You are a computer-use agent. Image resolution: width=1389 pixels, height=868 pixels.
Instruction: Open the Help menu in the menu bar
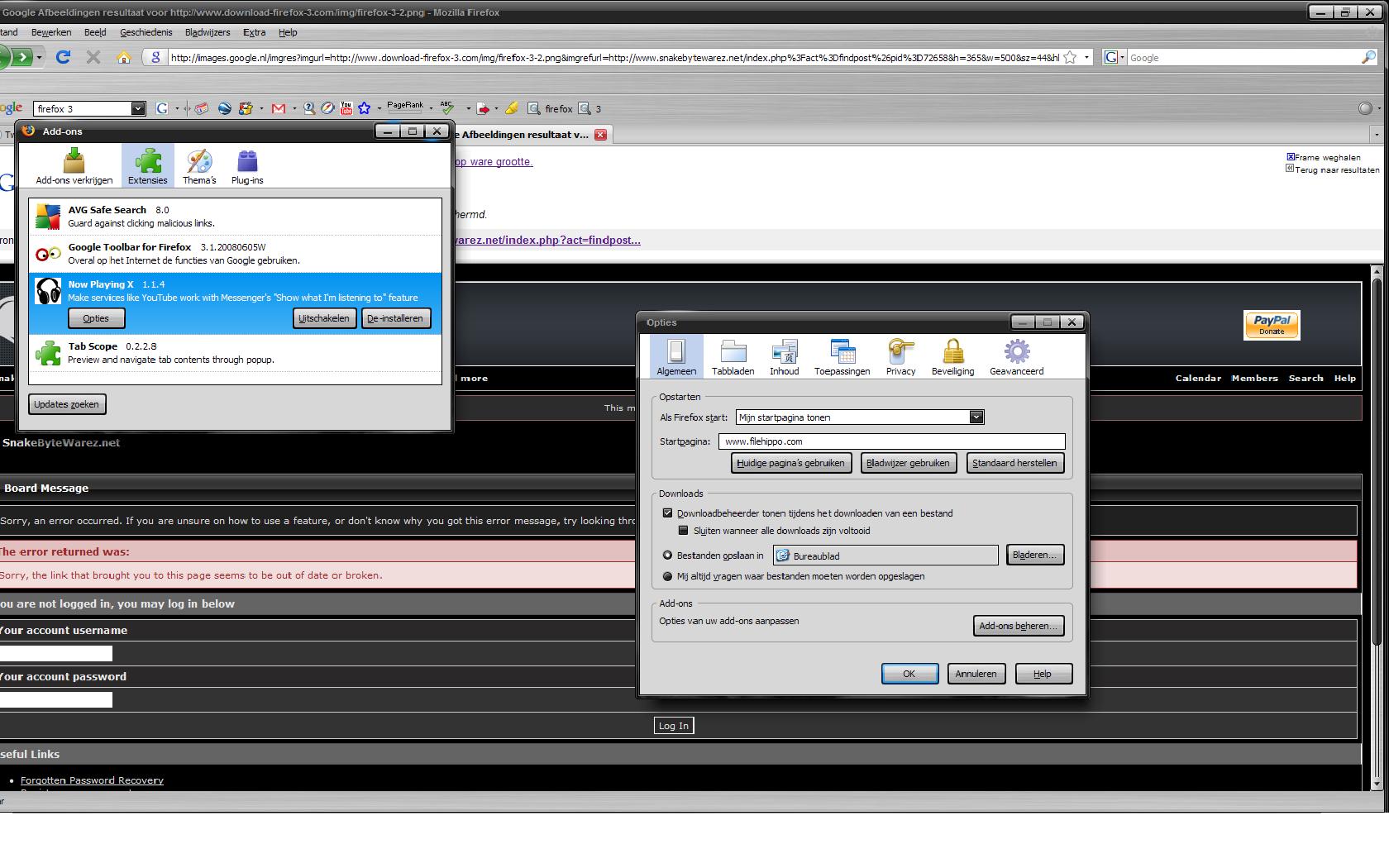point(288,32)
